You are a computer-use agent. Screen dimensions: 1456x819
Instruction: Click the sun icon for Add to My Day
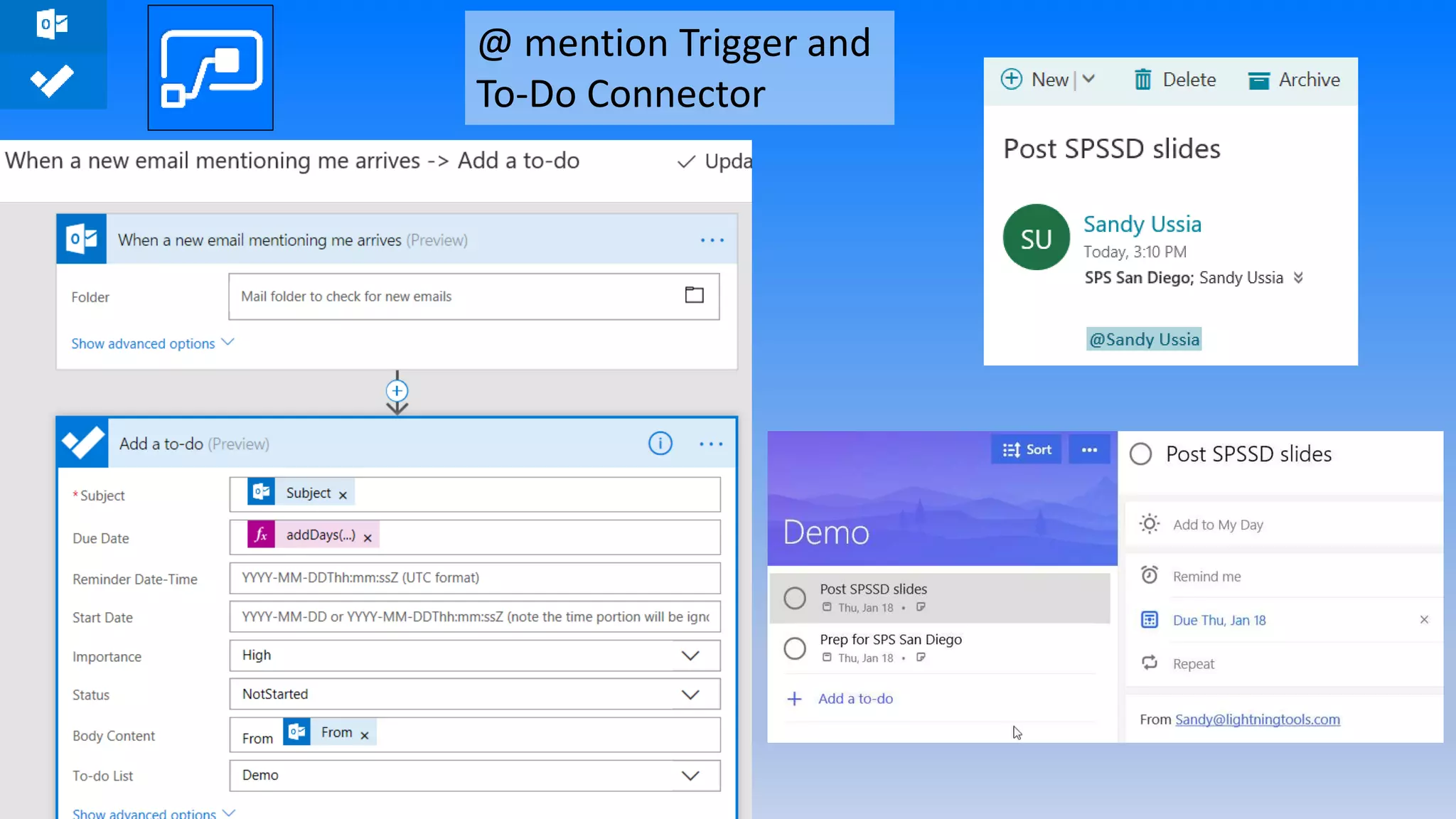click(x=1149, y=524)
